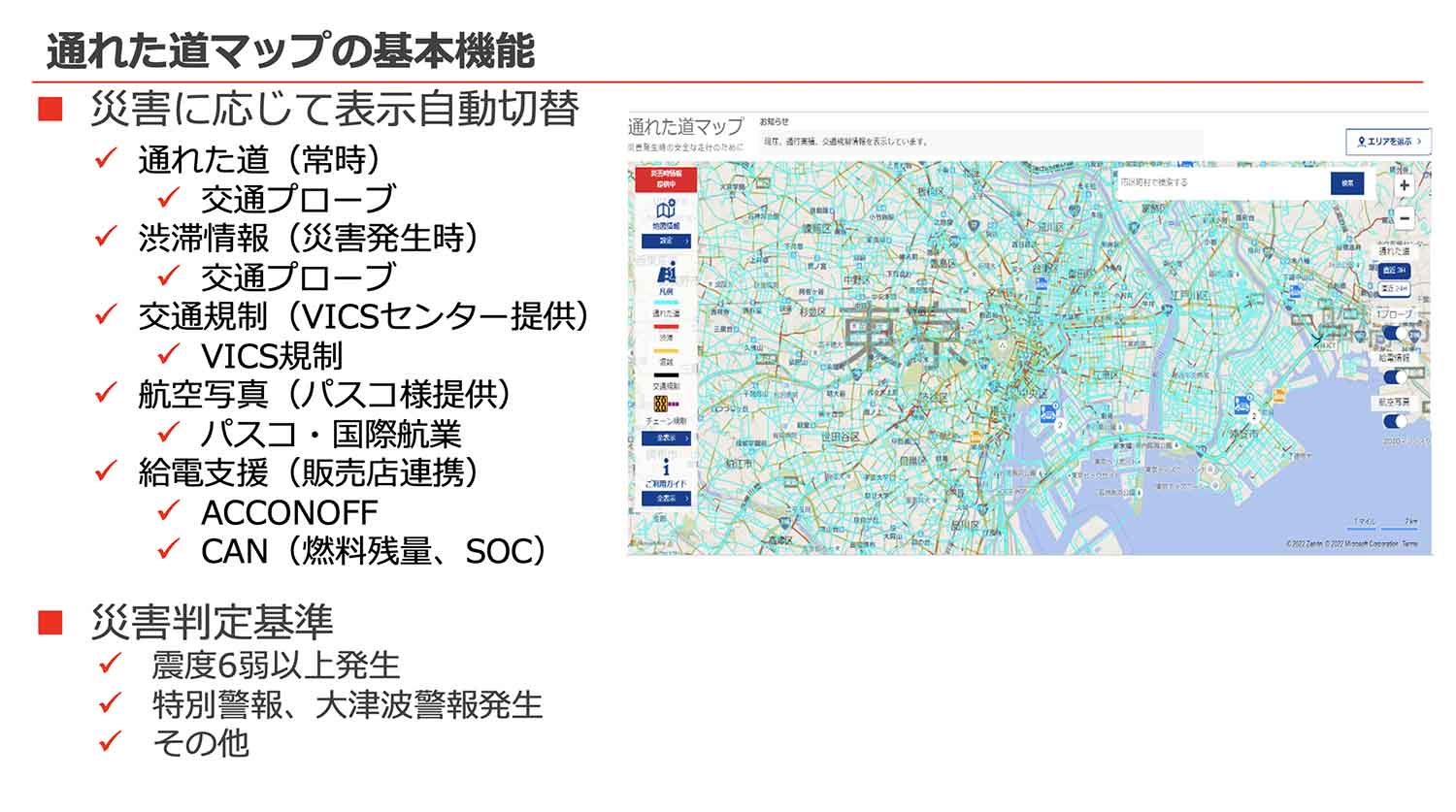Click the large 東京 map label

(903, 336)
